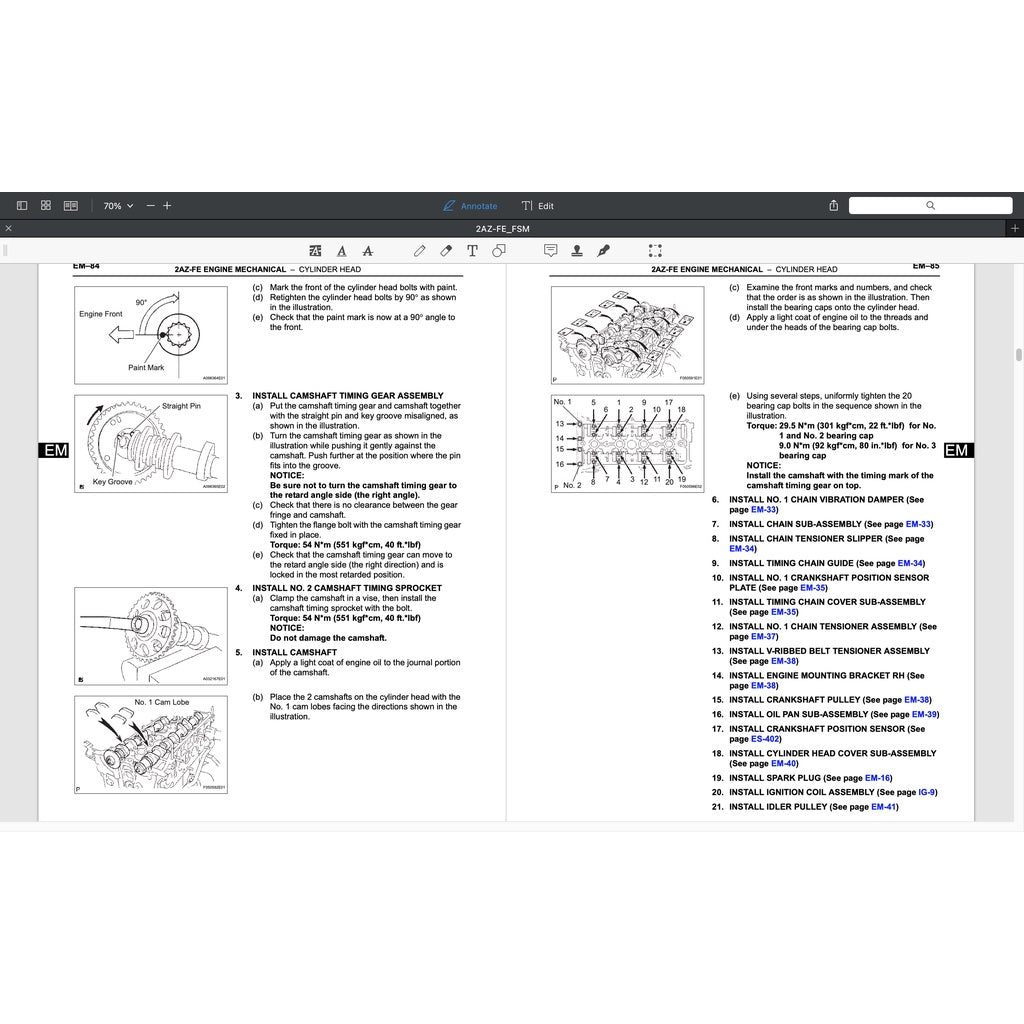
Task: Close the 2AZ-FE_FSM tab
Action: coord(9,229)
